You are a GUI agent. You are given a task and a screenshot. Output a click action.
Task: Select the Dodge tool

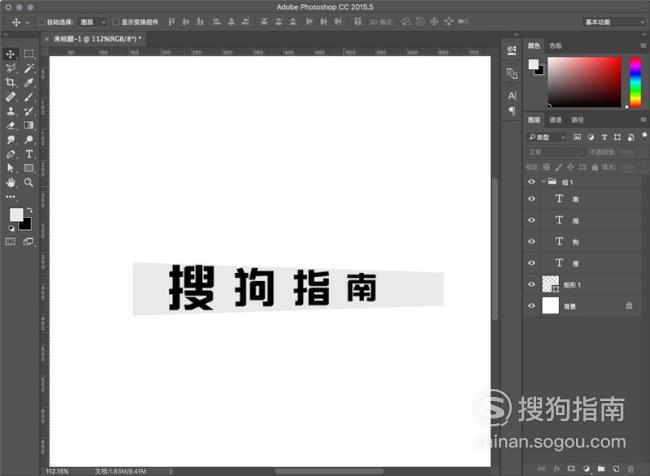(x=29, y=140)
